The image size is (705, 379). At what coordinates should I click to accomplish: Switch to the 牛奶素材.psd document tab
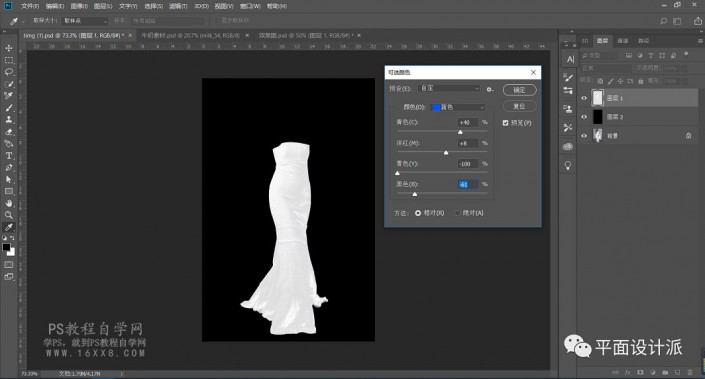[191, 35]
